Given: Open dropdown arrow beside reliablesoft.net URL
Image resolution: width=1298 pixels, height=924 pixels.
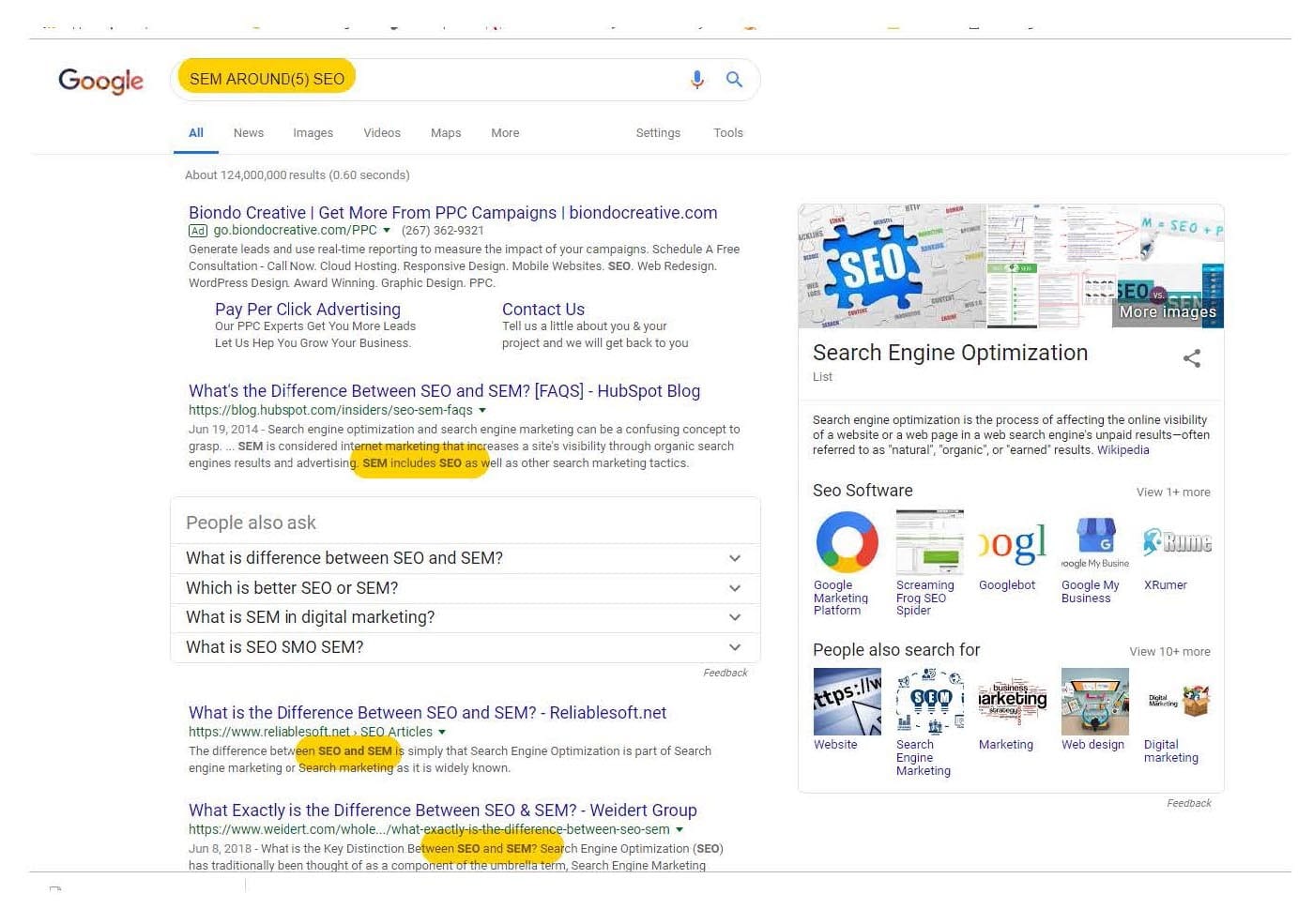Looking at the screenshot, I should pyautogui.click(x=442, y=733).
